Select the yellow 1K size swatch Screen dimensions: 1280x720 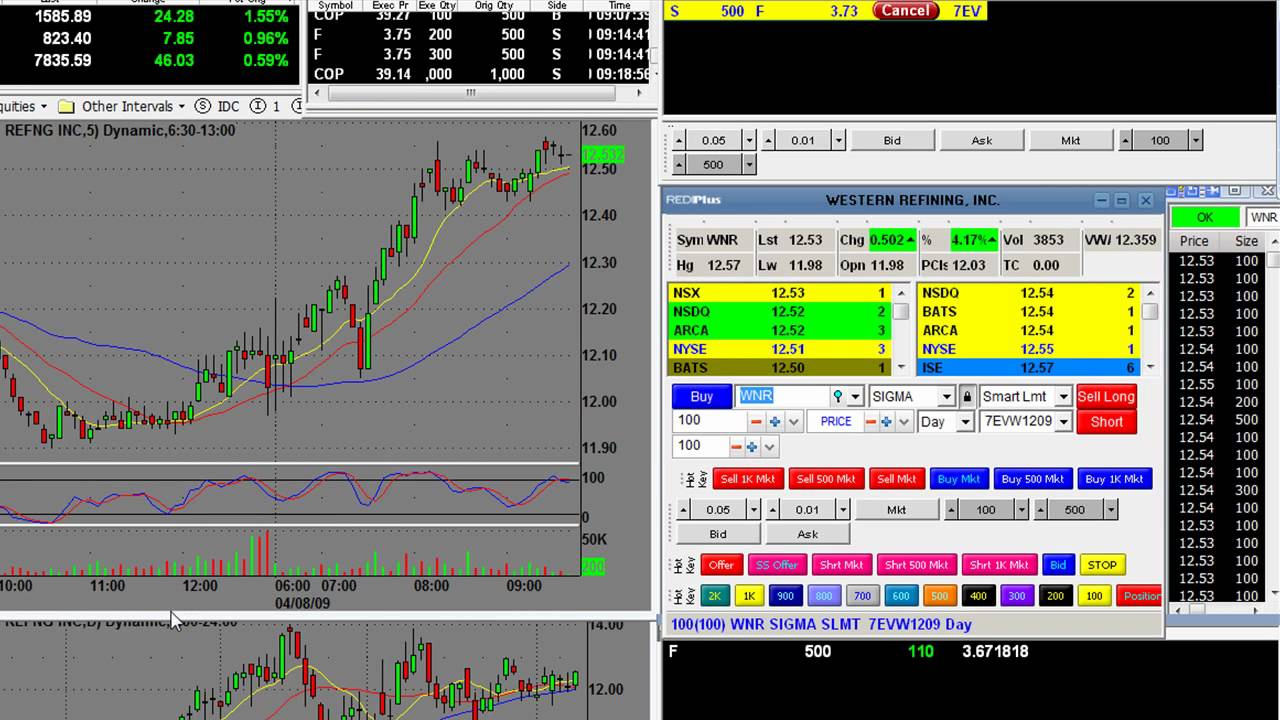(749, 596)
